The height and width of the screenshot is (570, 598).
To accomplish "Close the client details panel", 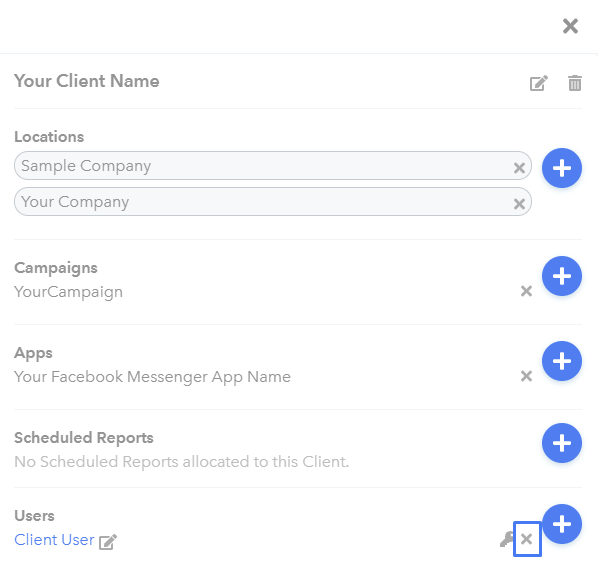I will pos(570,26).
